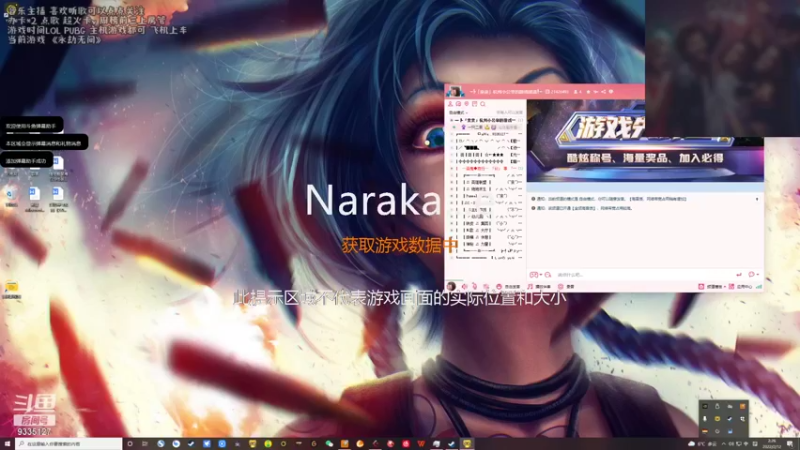This screenshot has height=450, width=800.
Task: Open the Windows Start menu
Action: tap(7, 444)
